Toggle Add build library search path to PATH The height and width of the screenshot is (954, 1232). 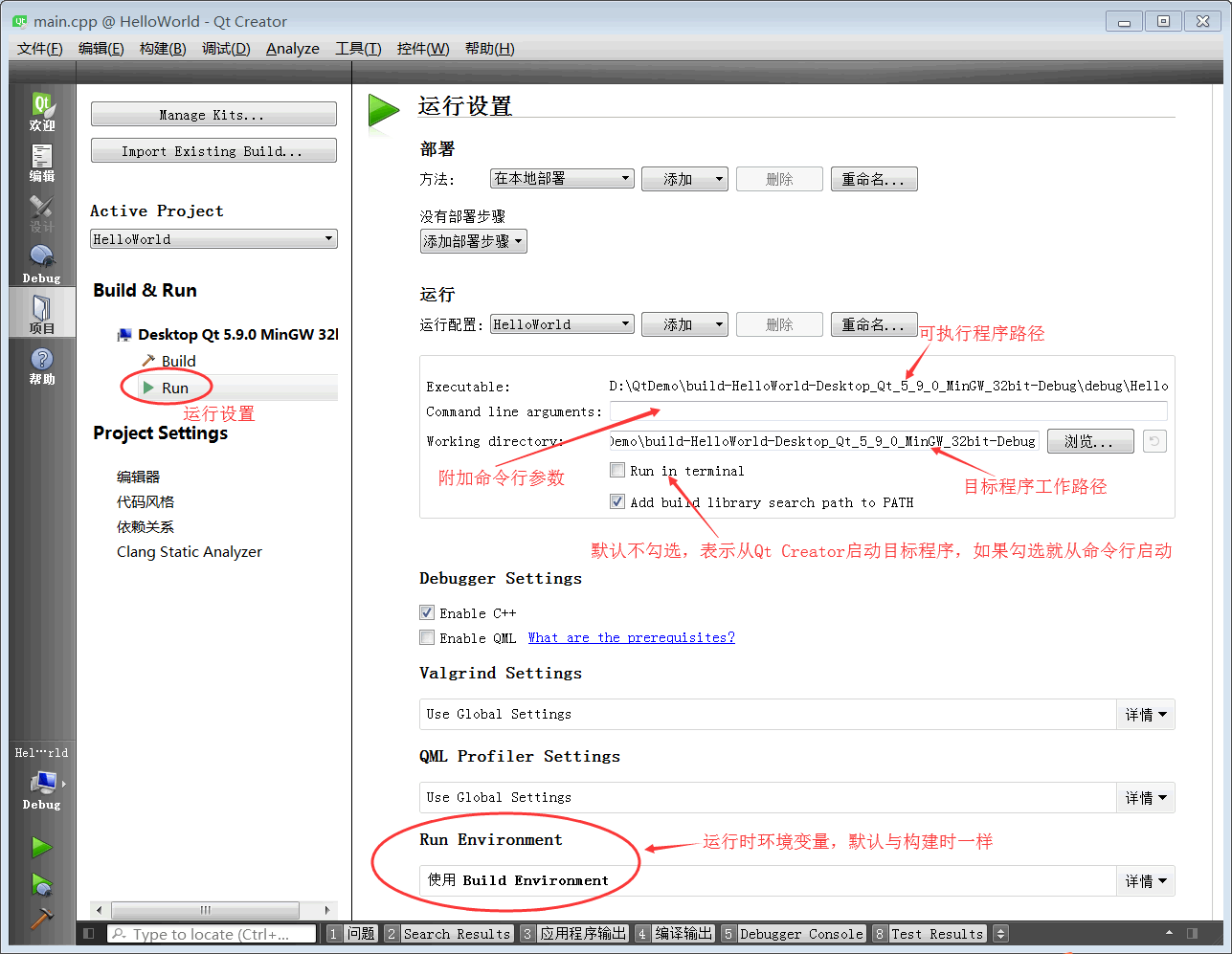tap(617, 501)
